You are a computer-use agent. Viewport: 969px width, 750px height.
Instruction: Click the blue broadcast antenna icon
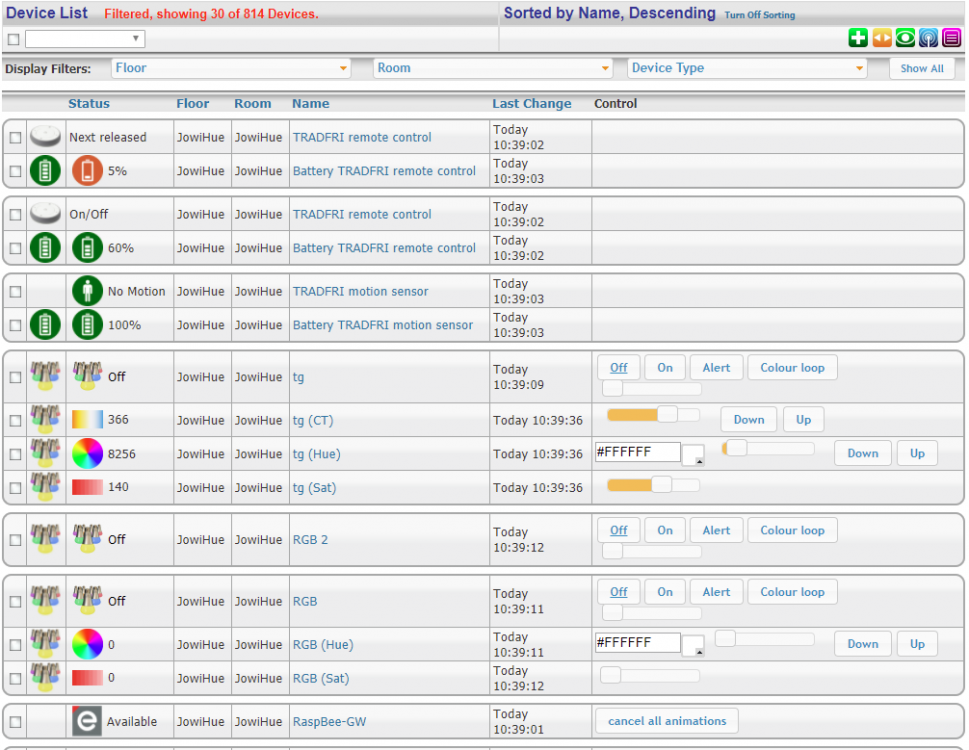pos(929,39)
